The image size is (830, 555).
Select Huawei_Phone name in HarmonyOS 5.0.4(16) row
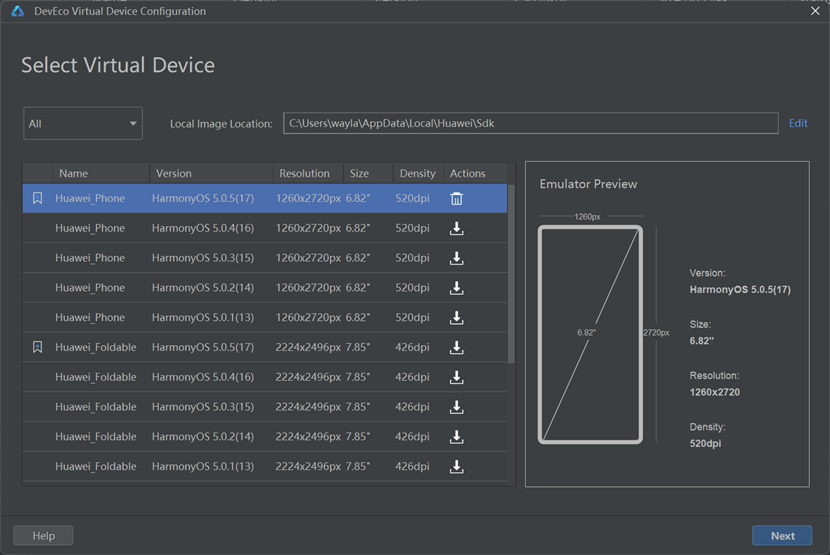point(90,228)
